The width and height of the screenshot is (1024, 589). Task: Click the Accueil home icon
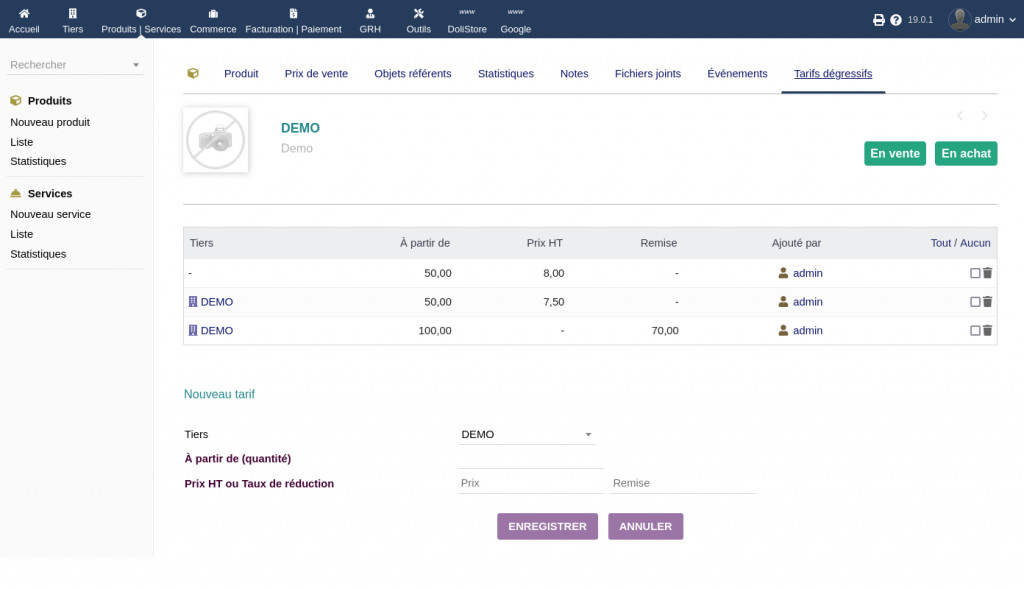pyautogui.click(x=24, y=14)
